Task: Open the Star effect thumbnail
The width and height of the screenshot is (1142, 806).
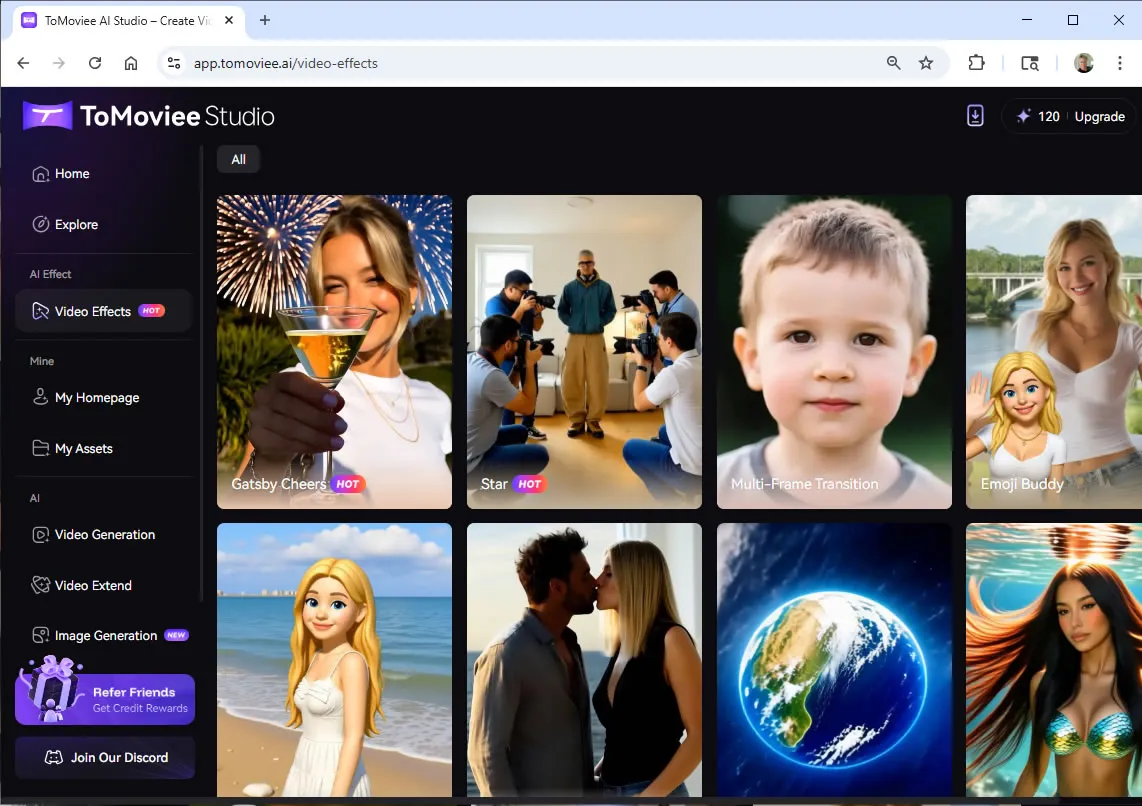Action: click(x=584, y=352)
